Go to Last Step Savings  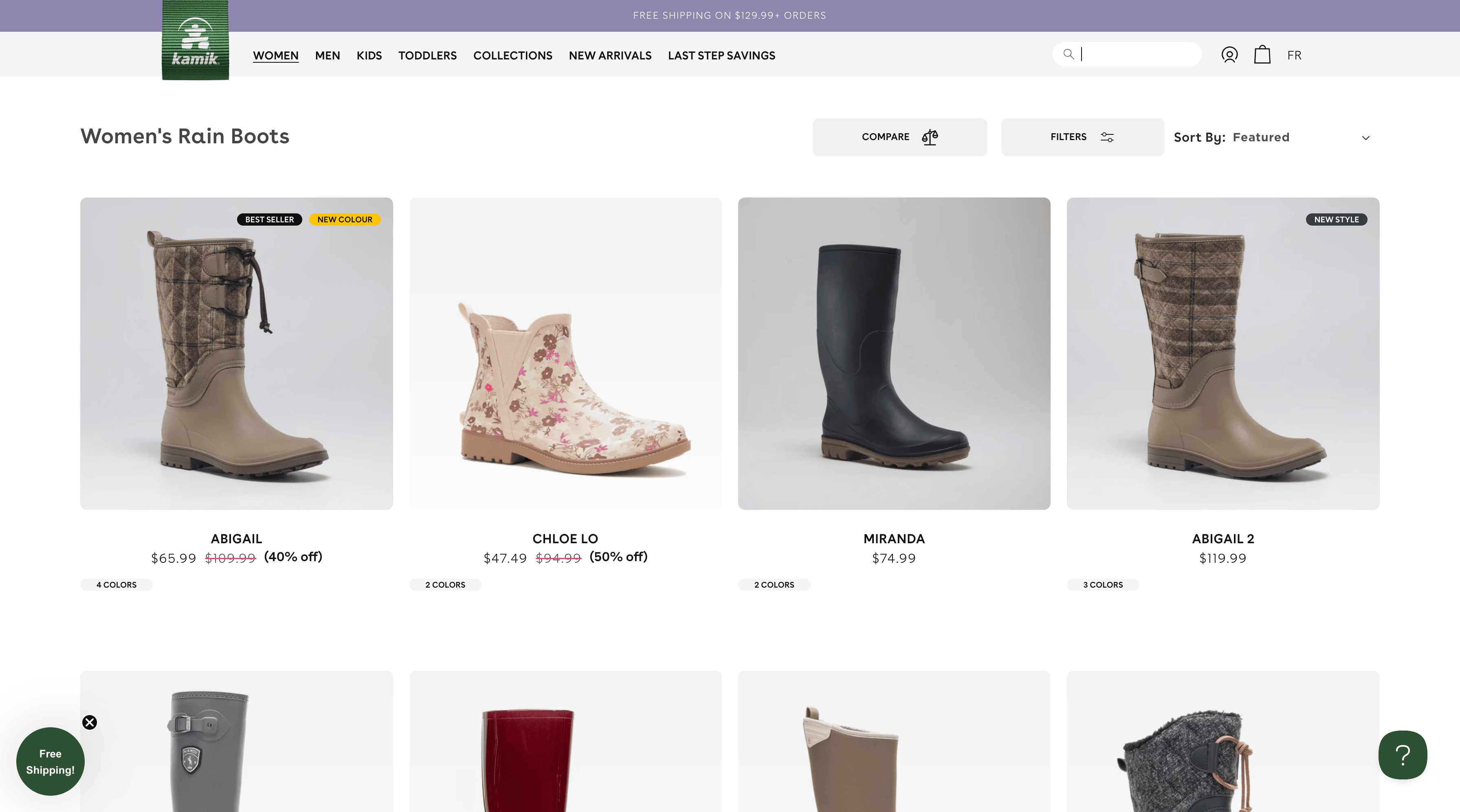coord(721,55)
